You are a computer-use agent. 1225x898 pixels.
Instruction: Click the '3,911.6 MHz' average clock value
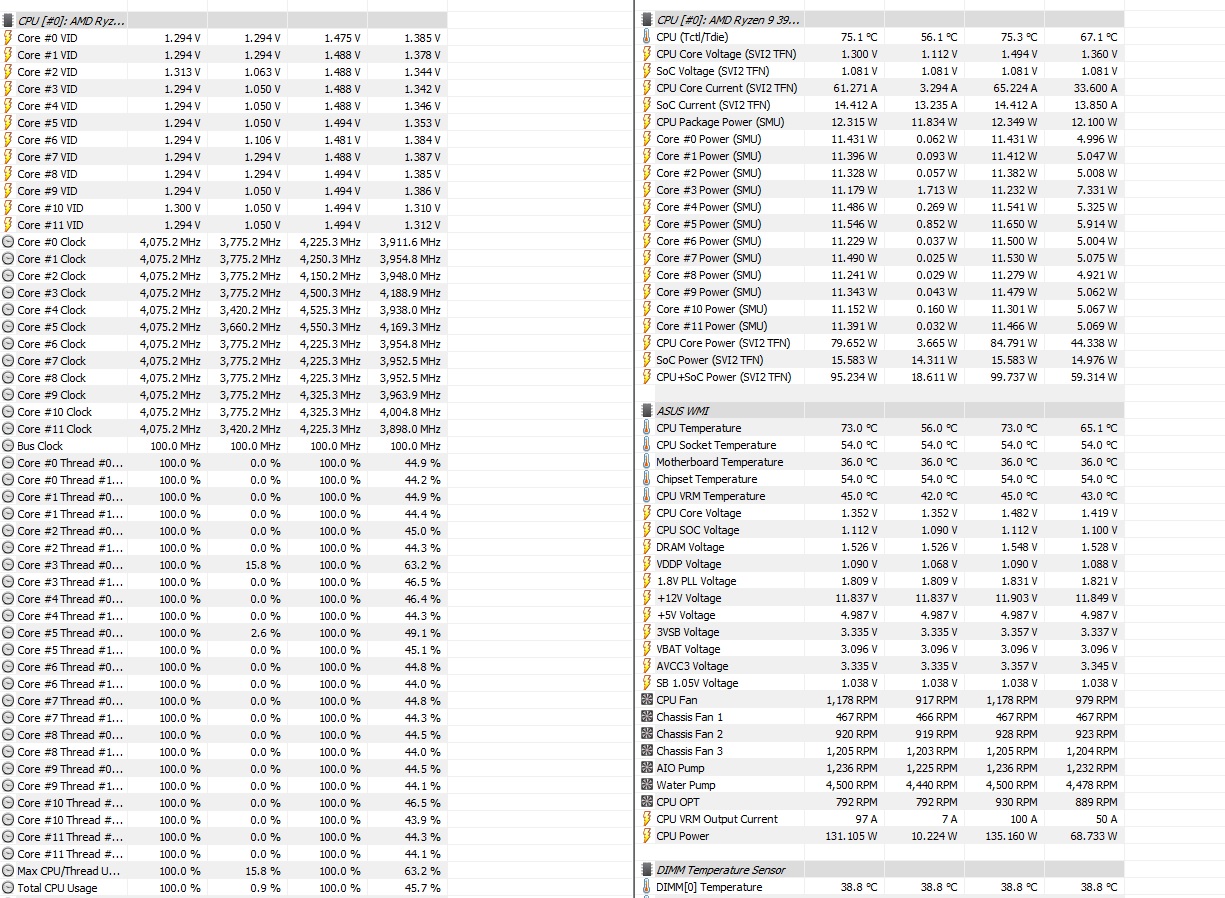click(410, 241)
